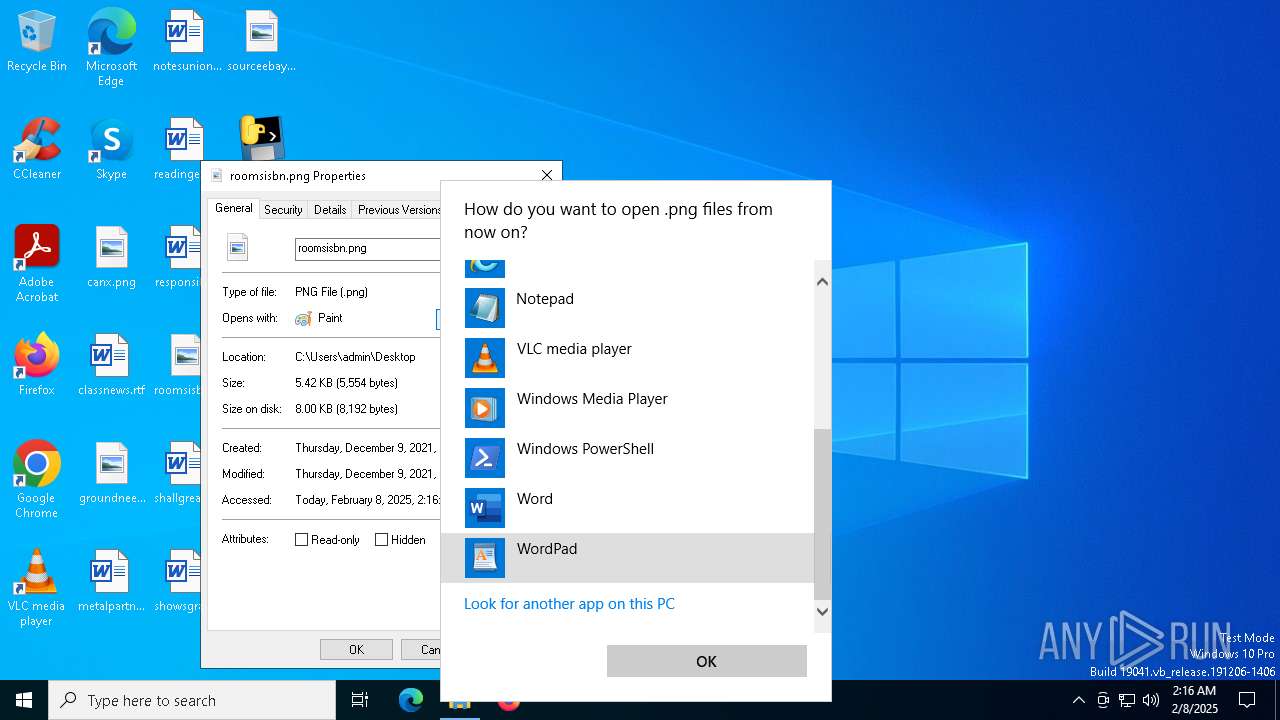Click the roomsisbn.png filename field

pyautogui.click(x=367, y=248)
